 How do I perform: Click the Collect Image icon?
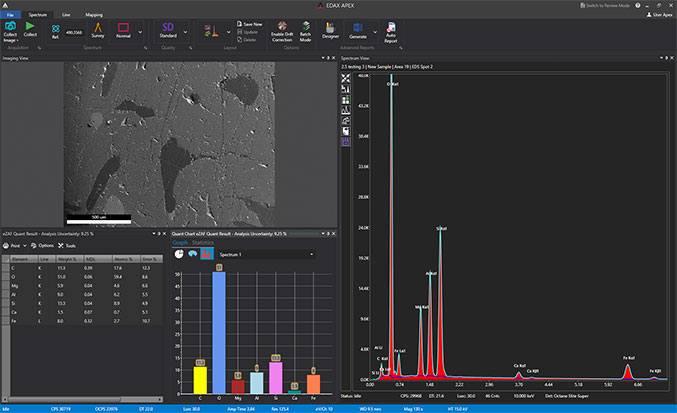[10, 31]
